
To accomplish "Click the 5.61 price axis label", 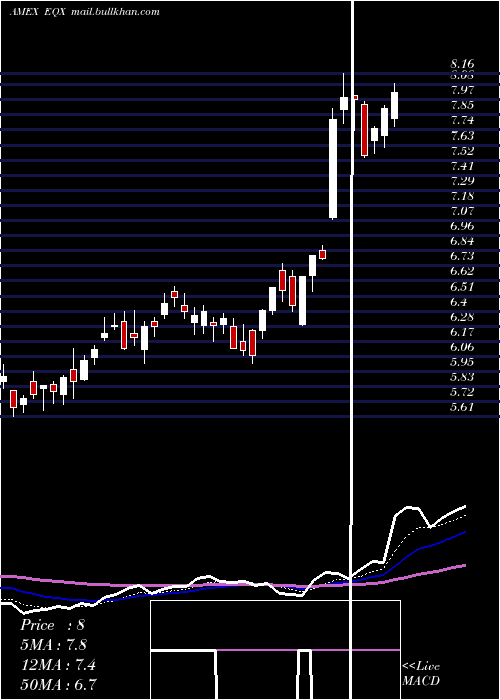I will (462, 408).
